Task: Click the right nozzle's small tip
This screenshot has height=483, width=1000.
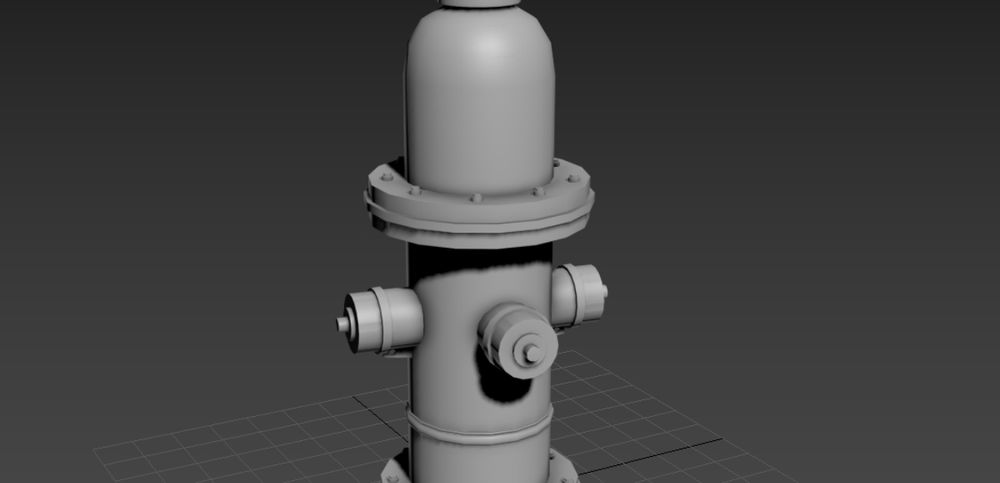Action: [603, 291]
